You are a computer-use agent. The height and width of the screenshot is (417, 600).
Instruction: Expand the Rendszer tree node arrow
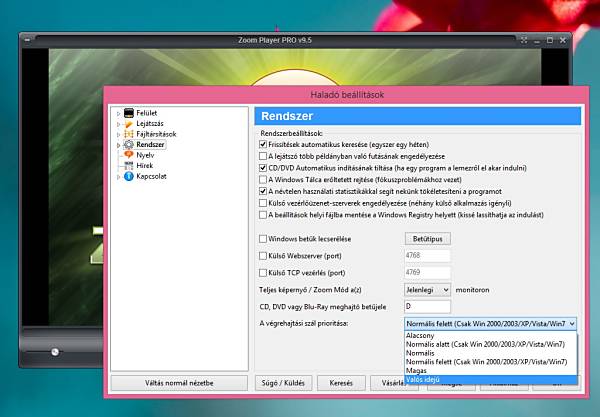click(119, 145)
